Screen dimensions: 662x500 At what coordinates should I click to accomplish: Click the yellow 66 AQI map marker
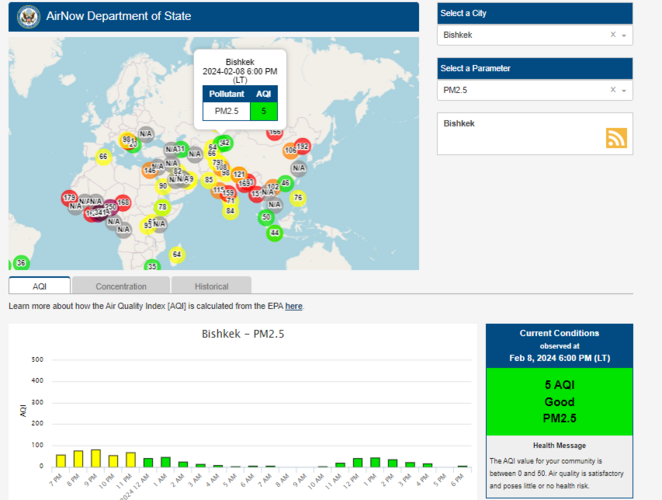[103, 157]
